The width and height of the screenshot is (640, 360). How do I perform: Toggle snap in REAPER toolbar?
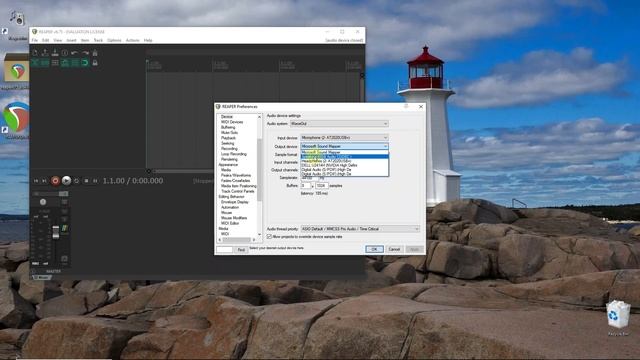click(85, 63)
